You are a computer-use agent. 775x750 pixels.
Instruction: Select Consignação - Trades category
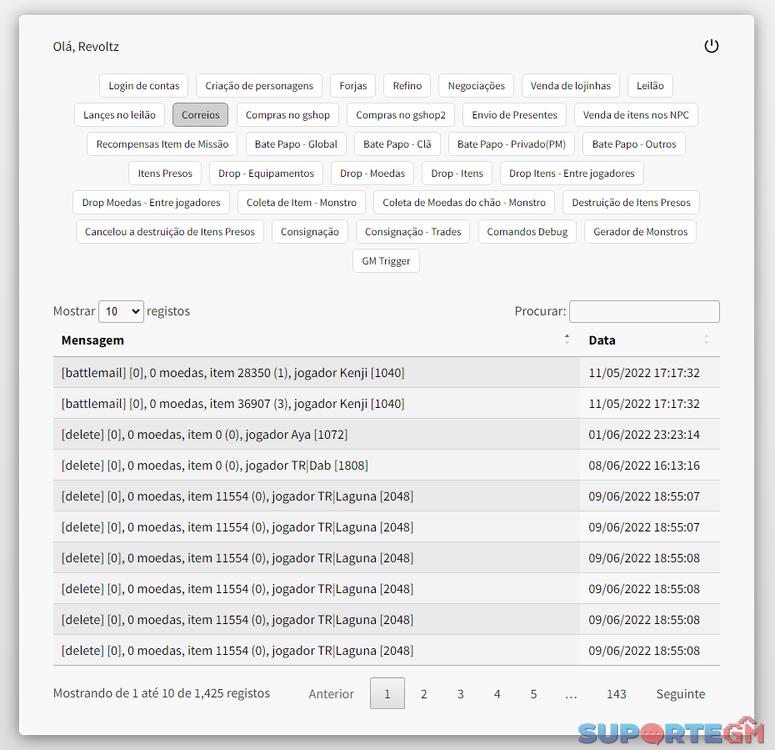[413, 232]
